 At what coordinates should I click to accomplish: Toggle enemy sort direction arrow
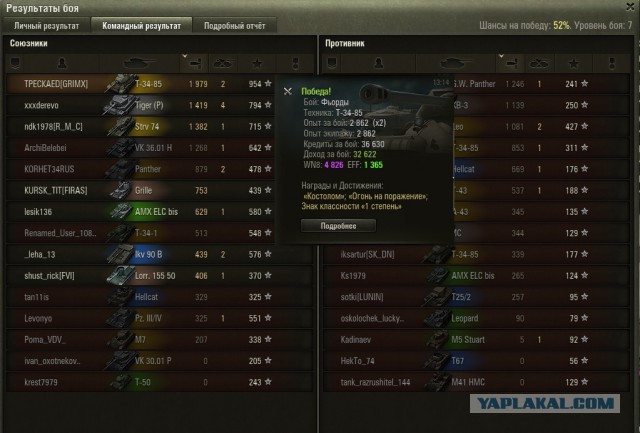pos(501,56)
